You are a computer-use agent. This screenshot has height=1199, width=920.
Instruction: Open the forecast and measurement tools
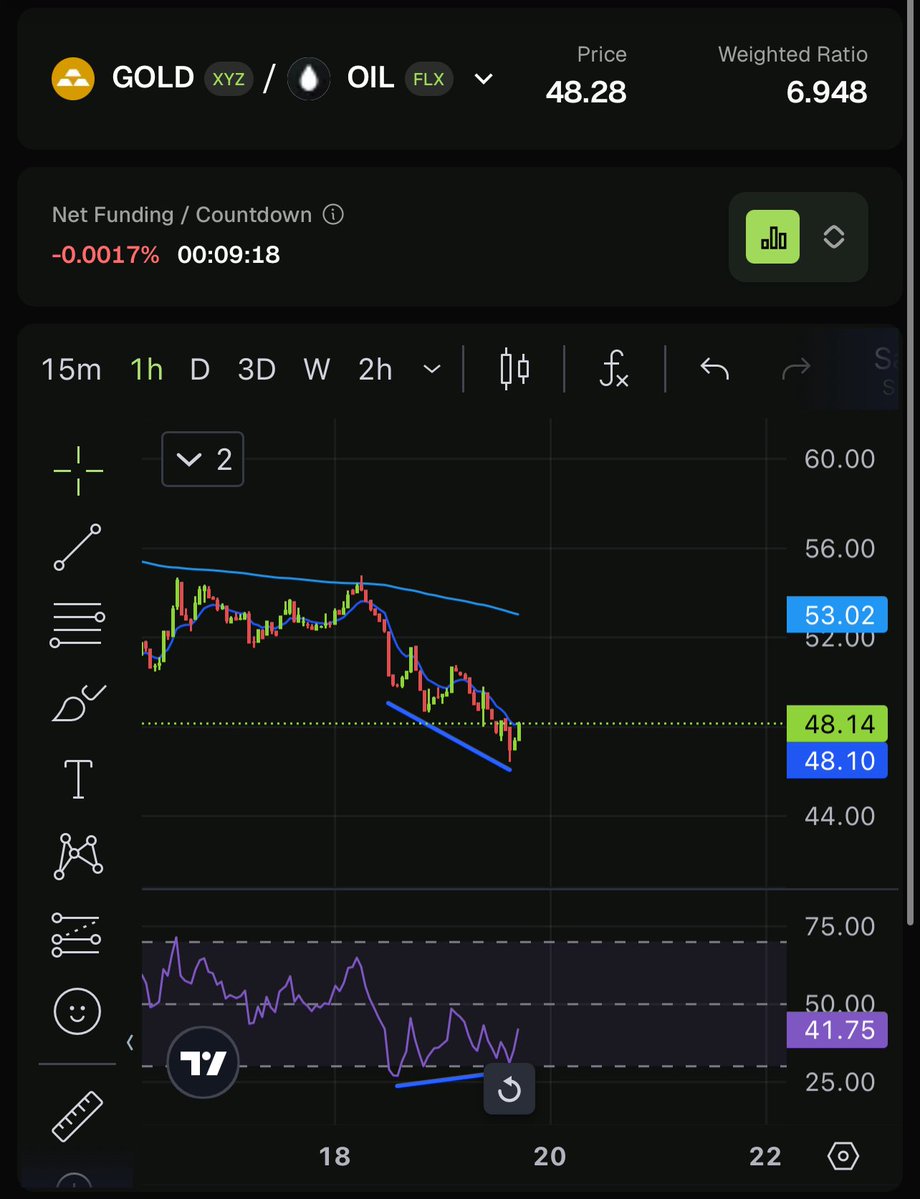76,934
